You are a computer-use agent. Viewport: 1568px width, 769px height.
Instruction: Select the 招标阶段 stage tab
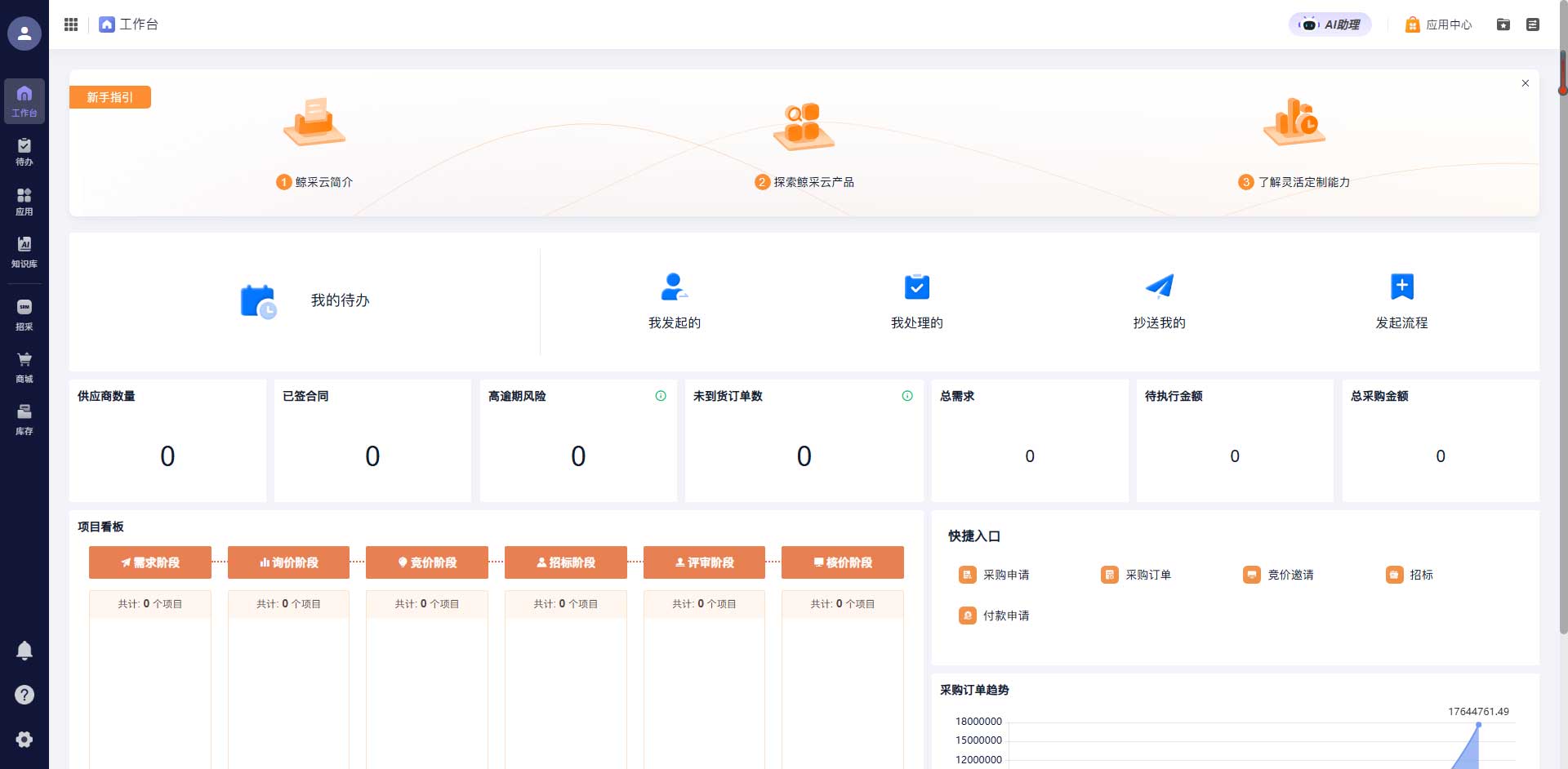click(x=565, y=562)
